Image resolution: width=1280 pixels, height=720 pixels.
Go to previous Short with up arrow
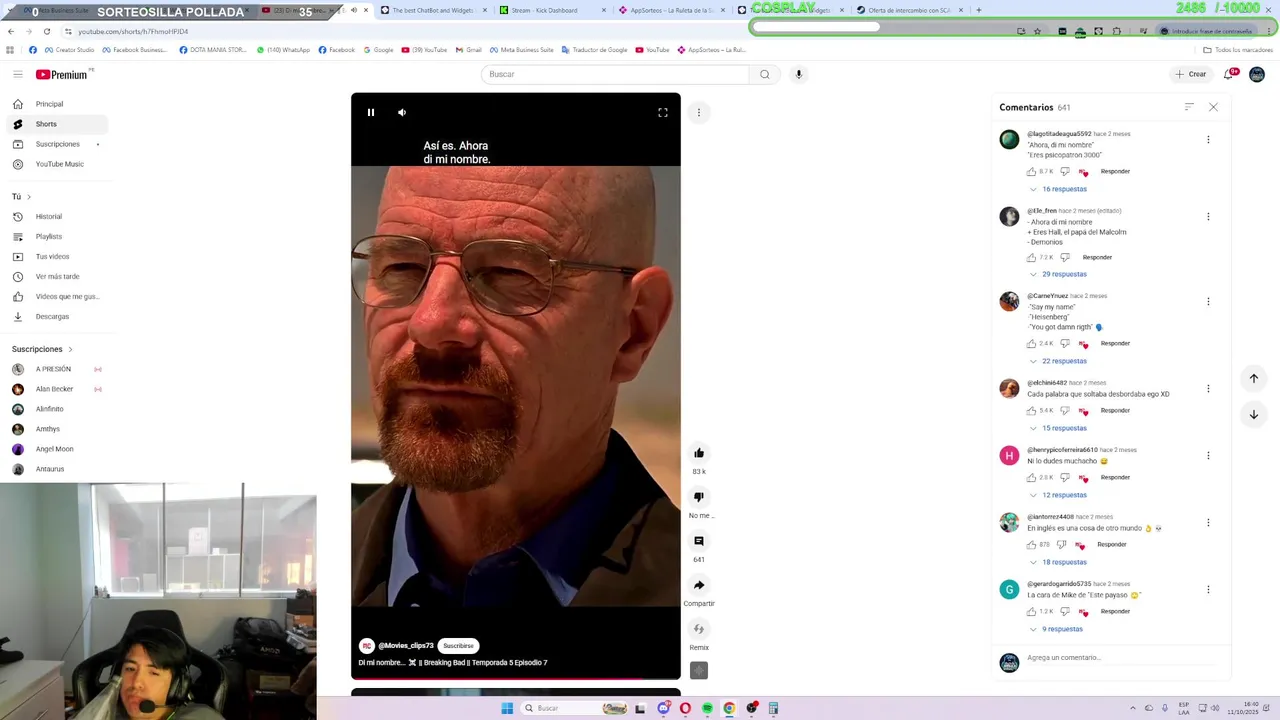click(x=1254, y=378)
